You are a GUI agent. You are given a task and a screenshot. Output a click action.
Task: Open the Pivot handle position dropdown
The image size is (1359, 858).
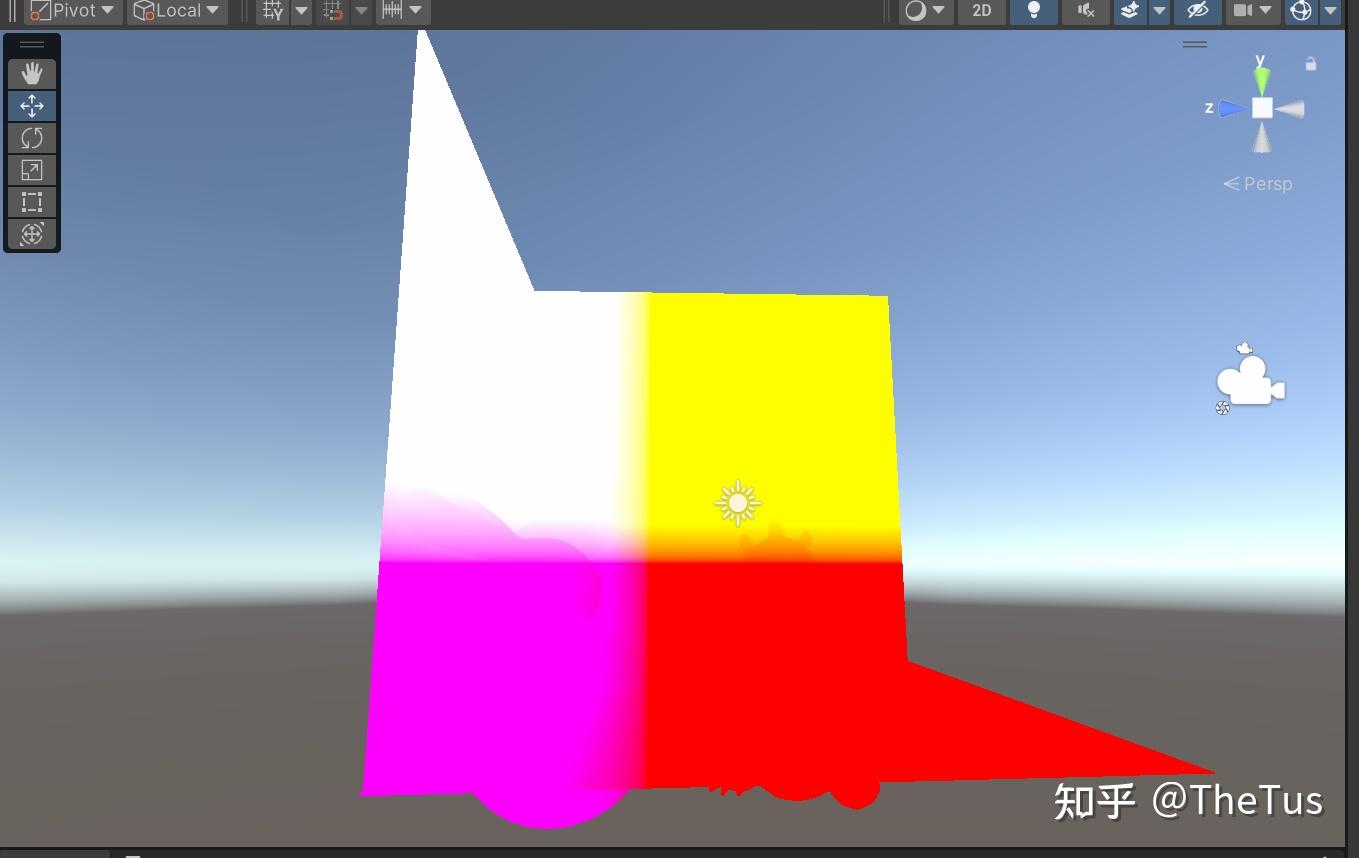[72, 11]
